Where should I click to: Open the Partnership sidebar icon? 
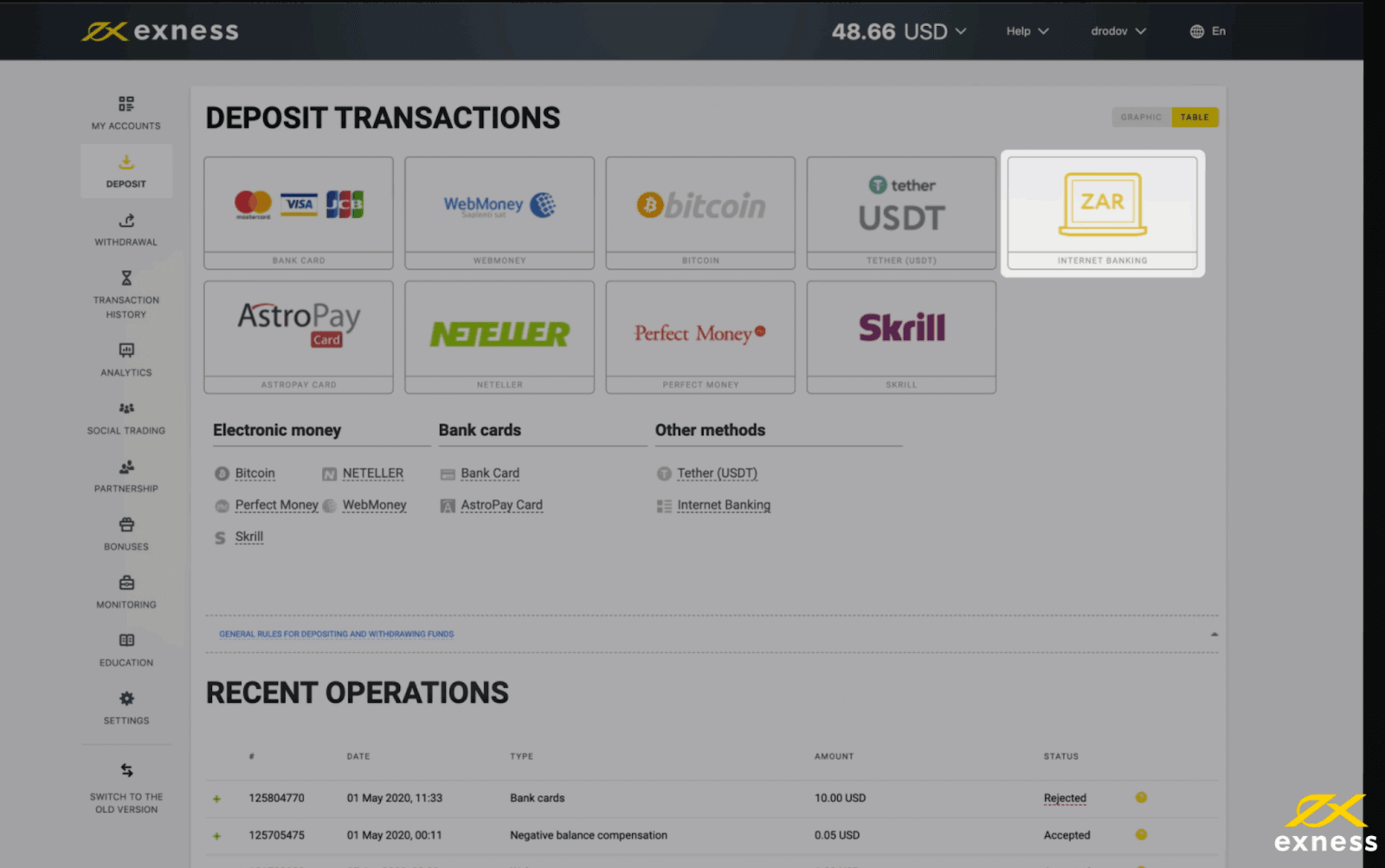point(126,466)
